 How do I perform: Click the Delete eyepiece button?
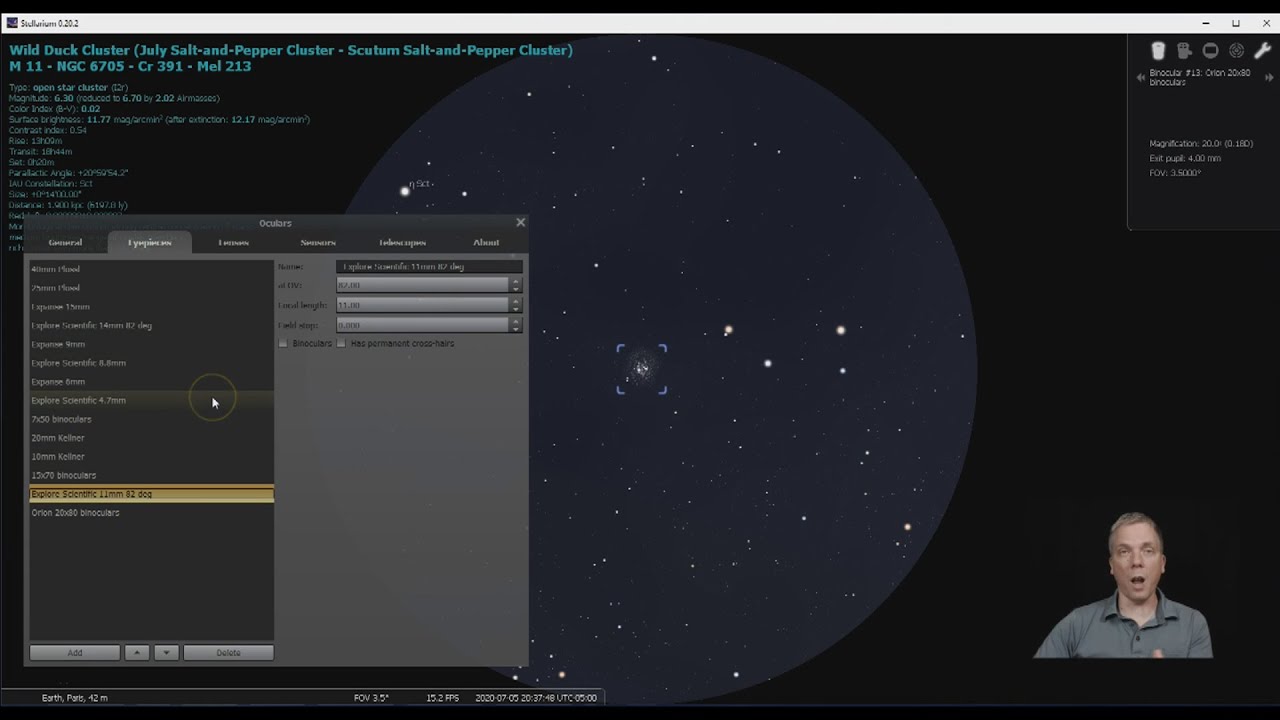click(x=228, y=652)
